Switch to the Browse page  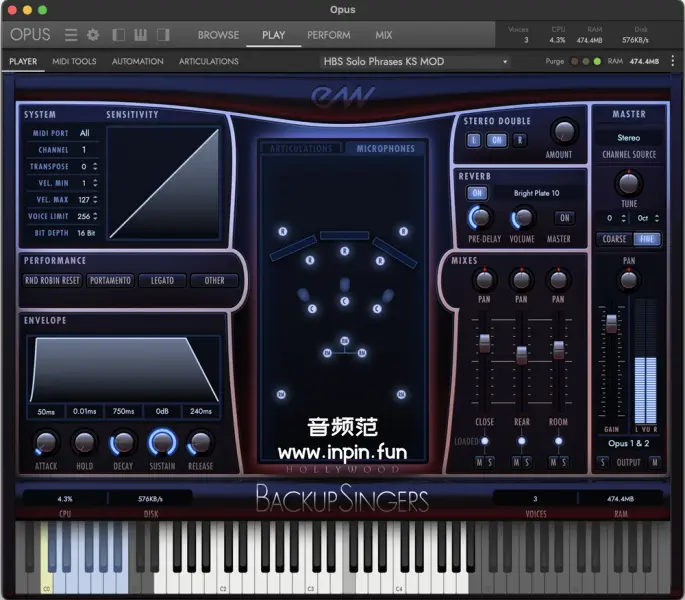[218, 35]
